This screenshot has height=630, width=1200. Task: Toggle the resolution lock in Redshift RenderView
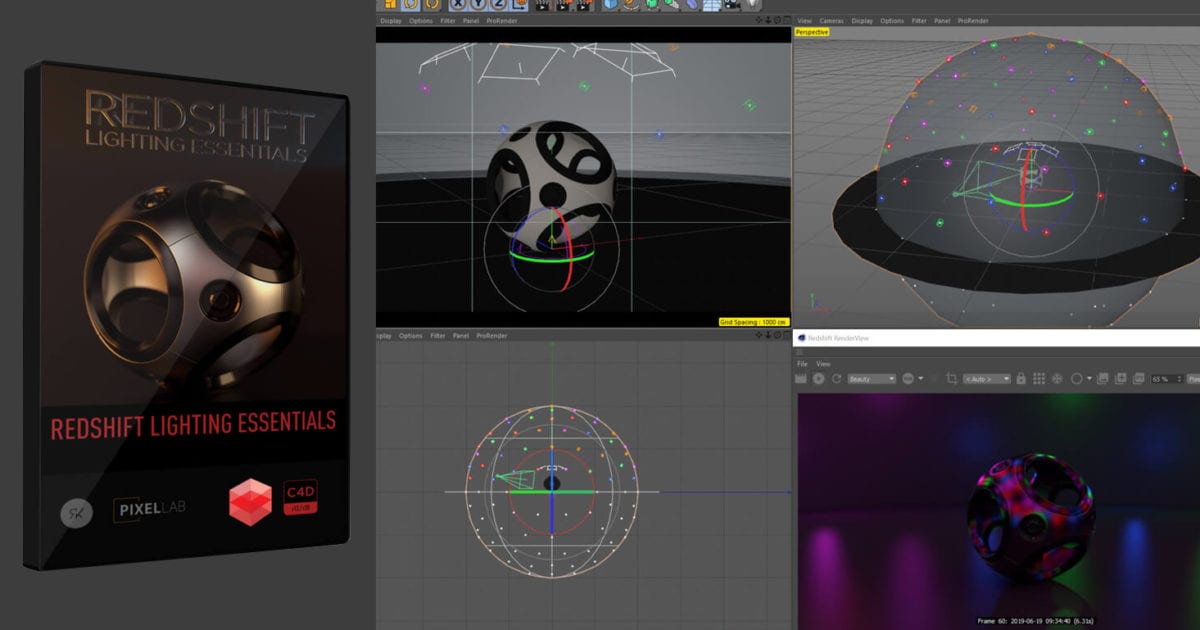(x=1021, y=379)
